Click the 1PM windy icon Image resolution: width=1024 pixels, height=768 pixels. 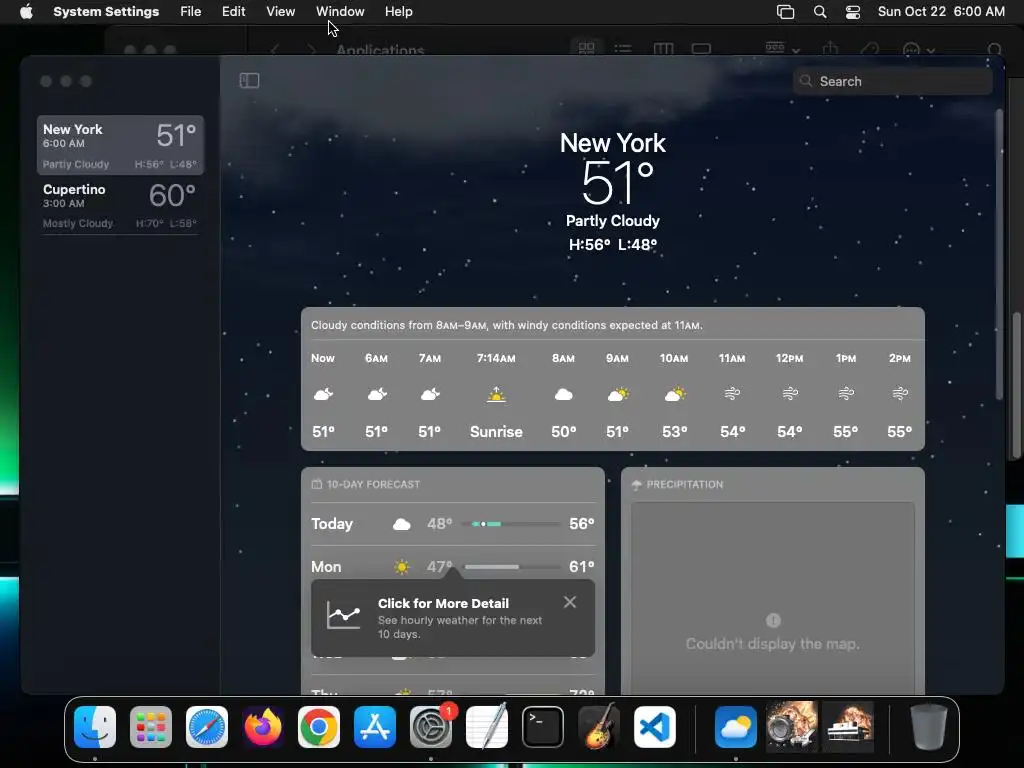pos(846,393)
